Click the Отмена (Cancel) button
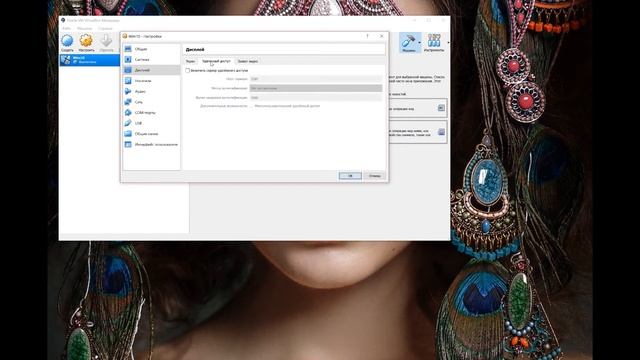 [x=374, y=176]
